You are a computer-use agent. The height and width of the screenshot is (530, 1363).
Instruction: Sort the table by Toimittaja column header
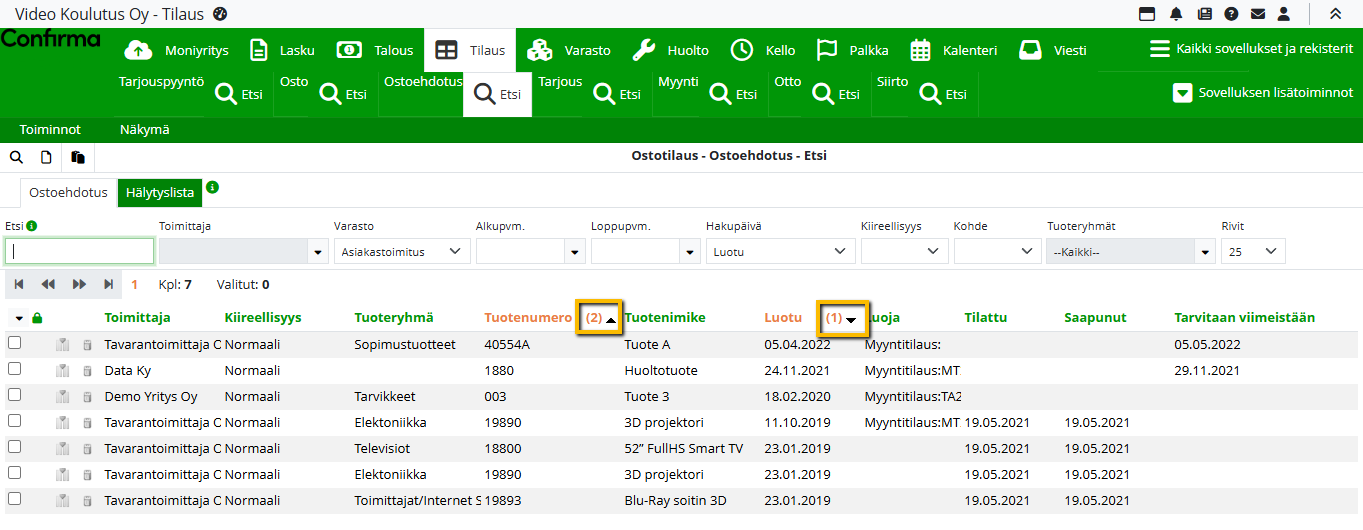pyautogui.click(x=137, y=318)
